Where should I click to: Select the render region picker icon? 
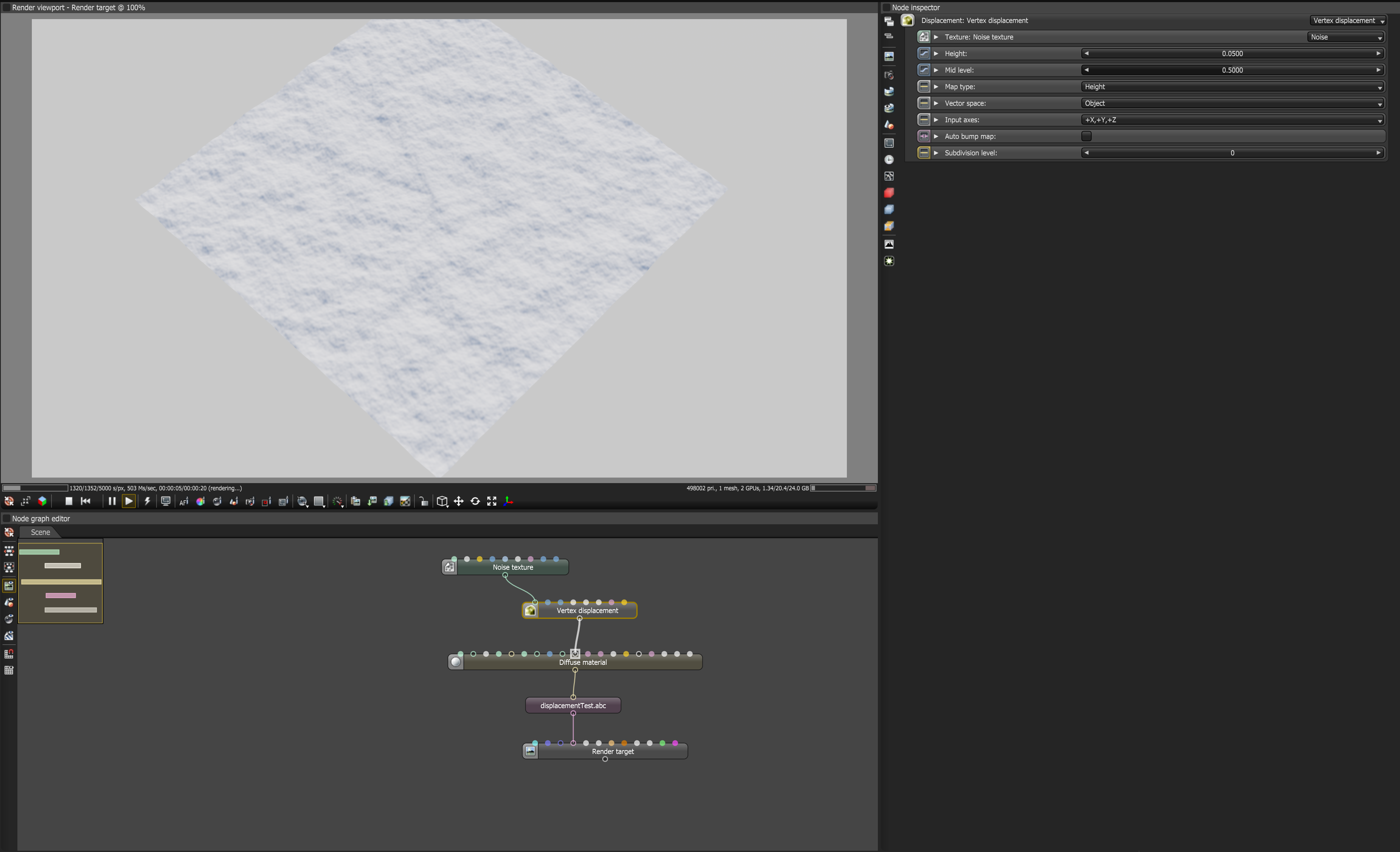pyautogui.click(x=267, y=501)
